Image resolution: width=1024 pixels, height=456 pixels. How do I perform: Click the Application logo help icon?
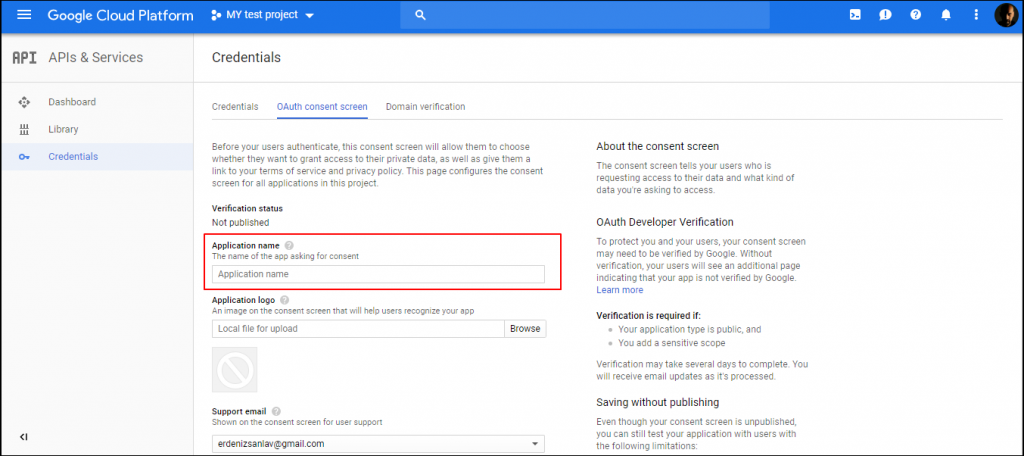(x=284, y=300)
